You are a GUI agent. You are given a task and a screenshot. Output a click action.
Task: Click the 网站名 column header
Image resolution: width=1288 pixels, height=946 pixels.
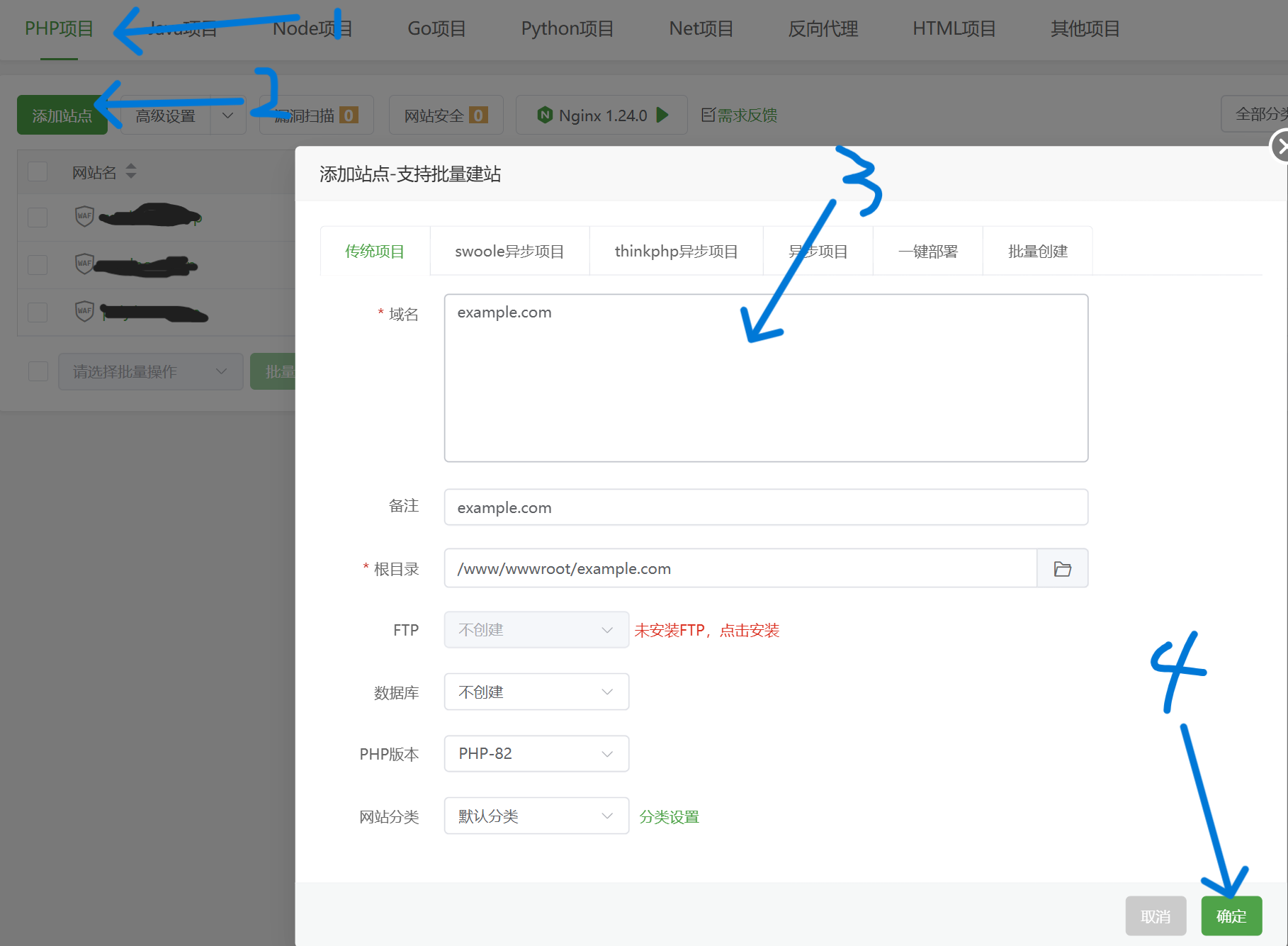(x=94, y=172)
